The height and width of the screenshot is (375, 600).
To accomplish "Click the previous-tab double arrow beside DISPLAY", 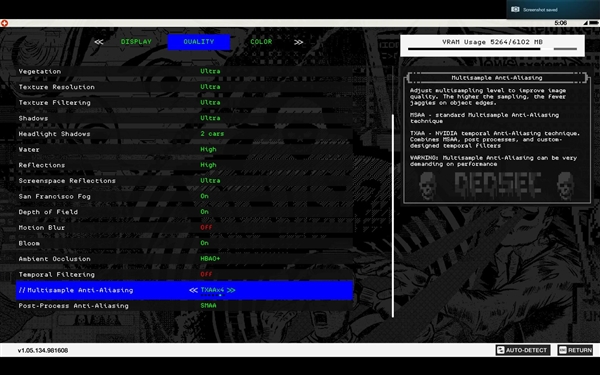I will [x=99, y=42].
